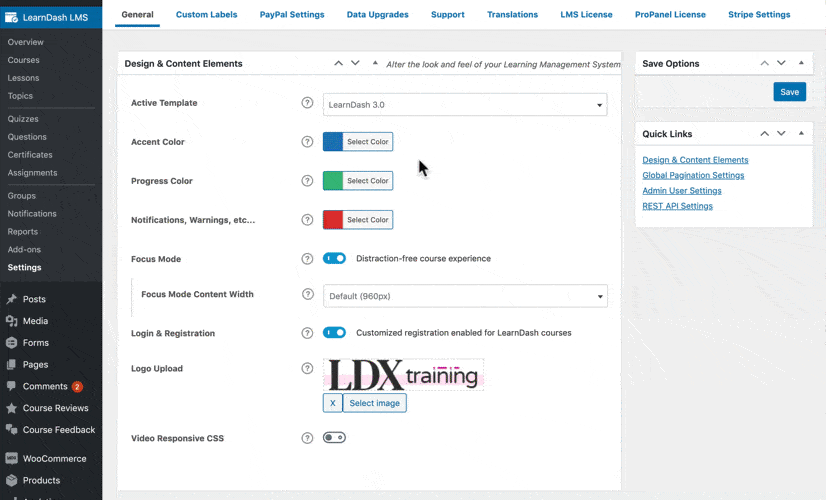Click Select image button for logo

click(x=375, y=403)
